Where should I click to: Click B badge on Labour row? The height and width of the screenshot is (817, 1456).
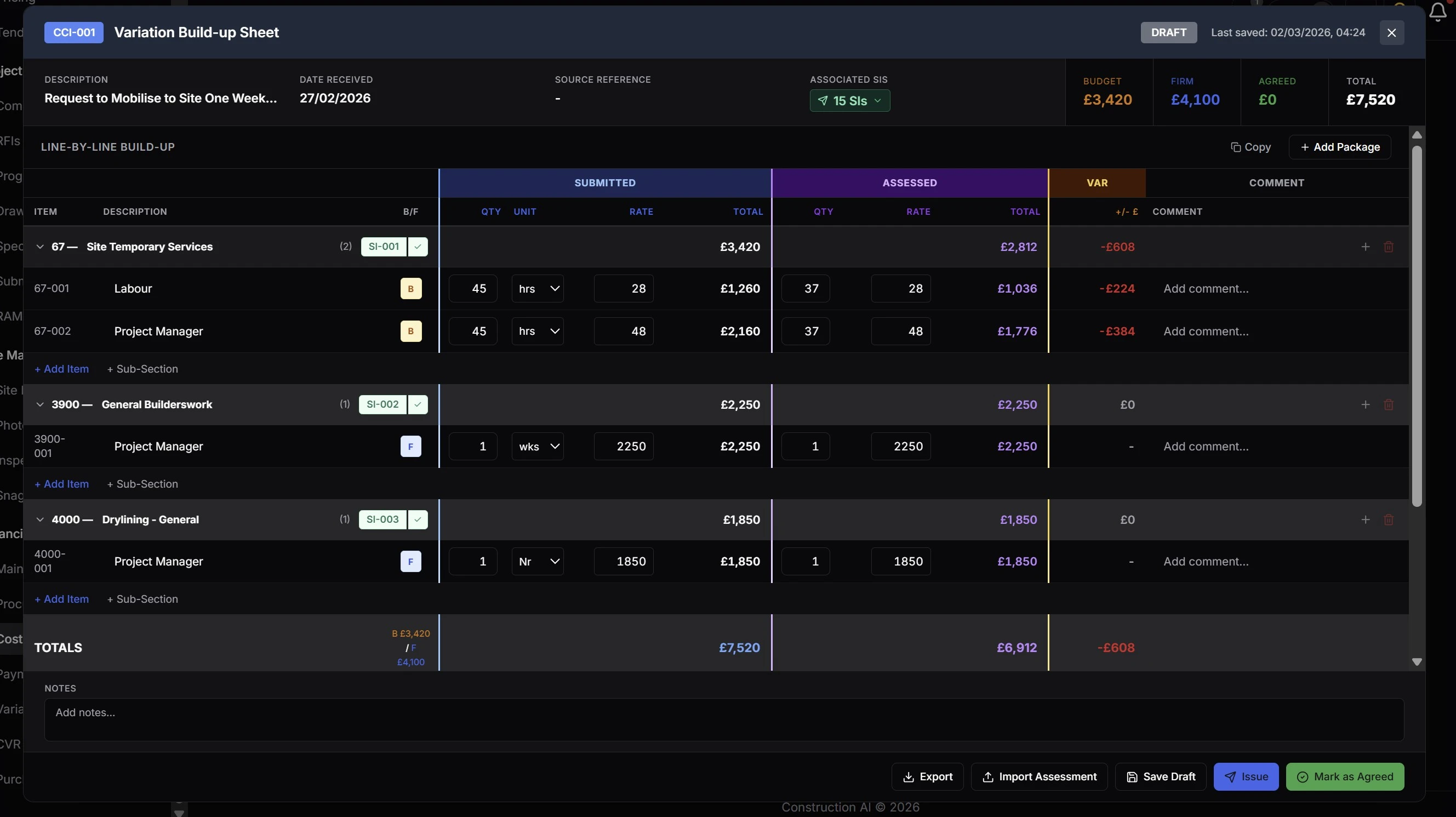(411, 289)
